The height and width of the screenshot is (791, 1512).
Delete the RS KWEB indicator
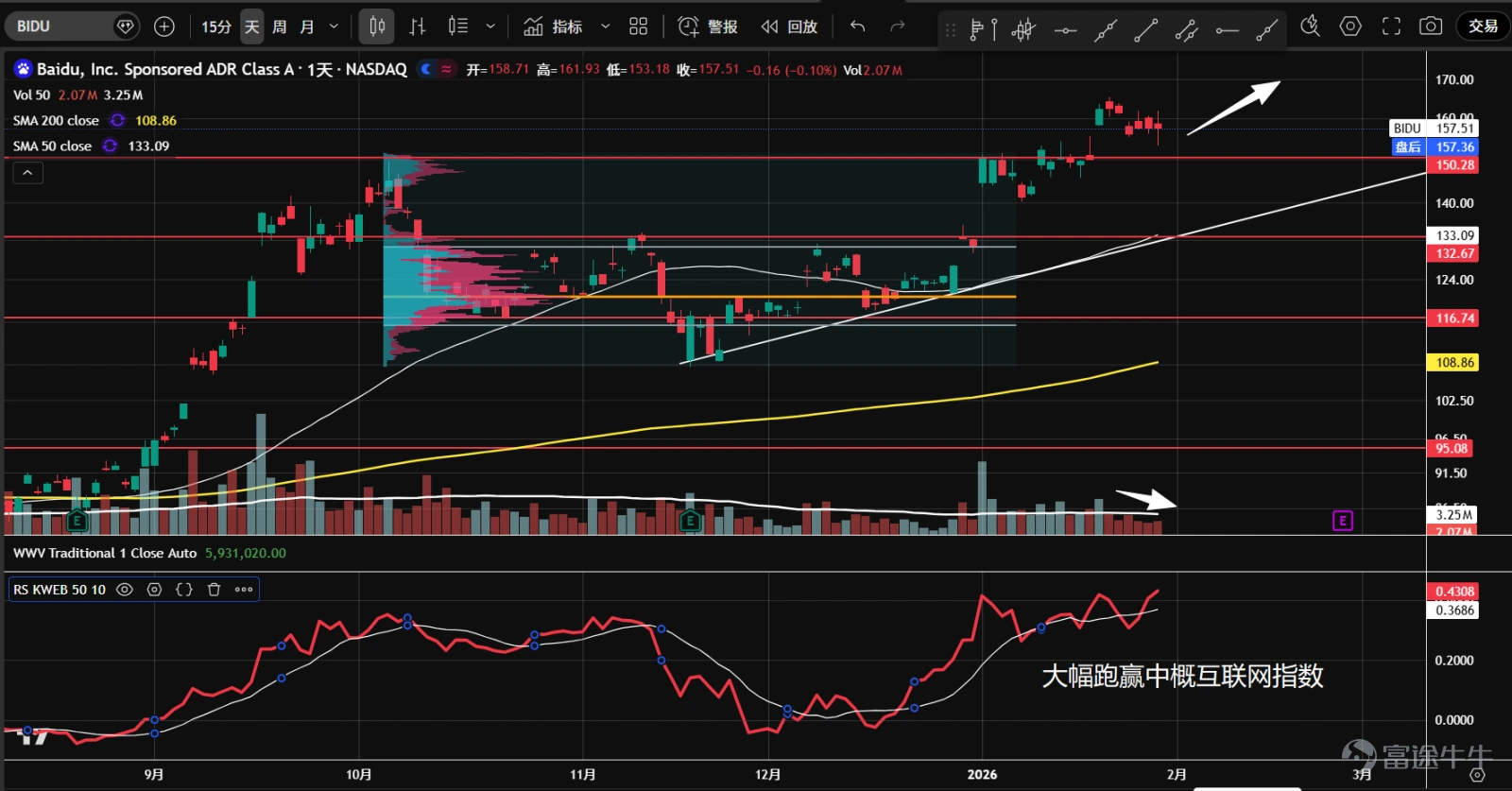click(x=215, y=590)
